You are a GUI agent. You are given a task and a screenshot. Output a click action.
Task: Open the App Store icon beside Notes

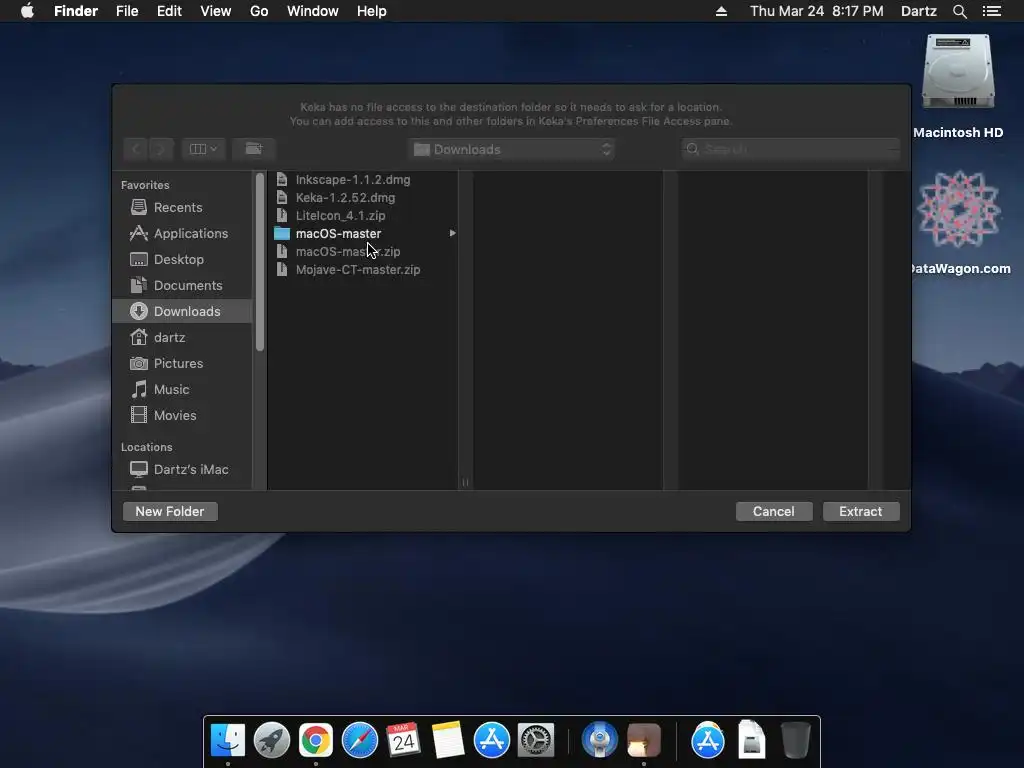pyautogui.click(x=492, y=740)
